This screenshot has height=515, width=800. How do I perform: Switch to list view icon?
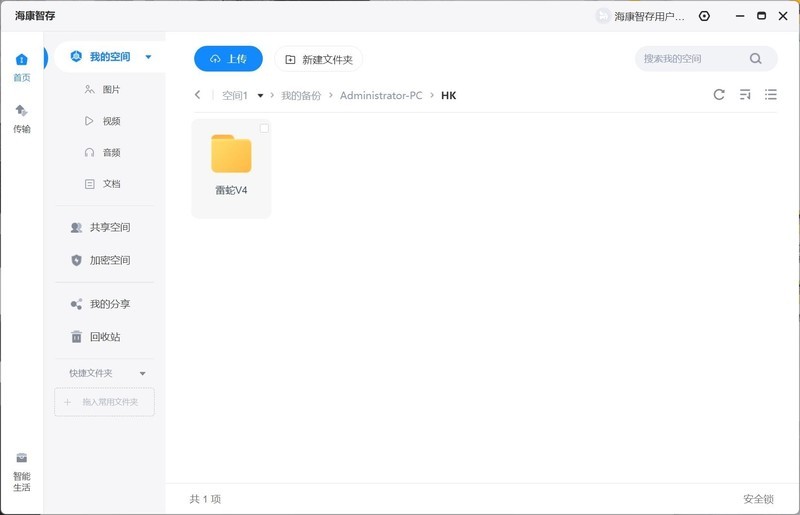point(770,94)
